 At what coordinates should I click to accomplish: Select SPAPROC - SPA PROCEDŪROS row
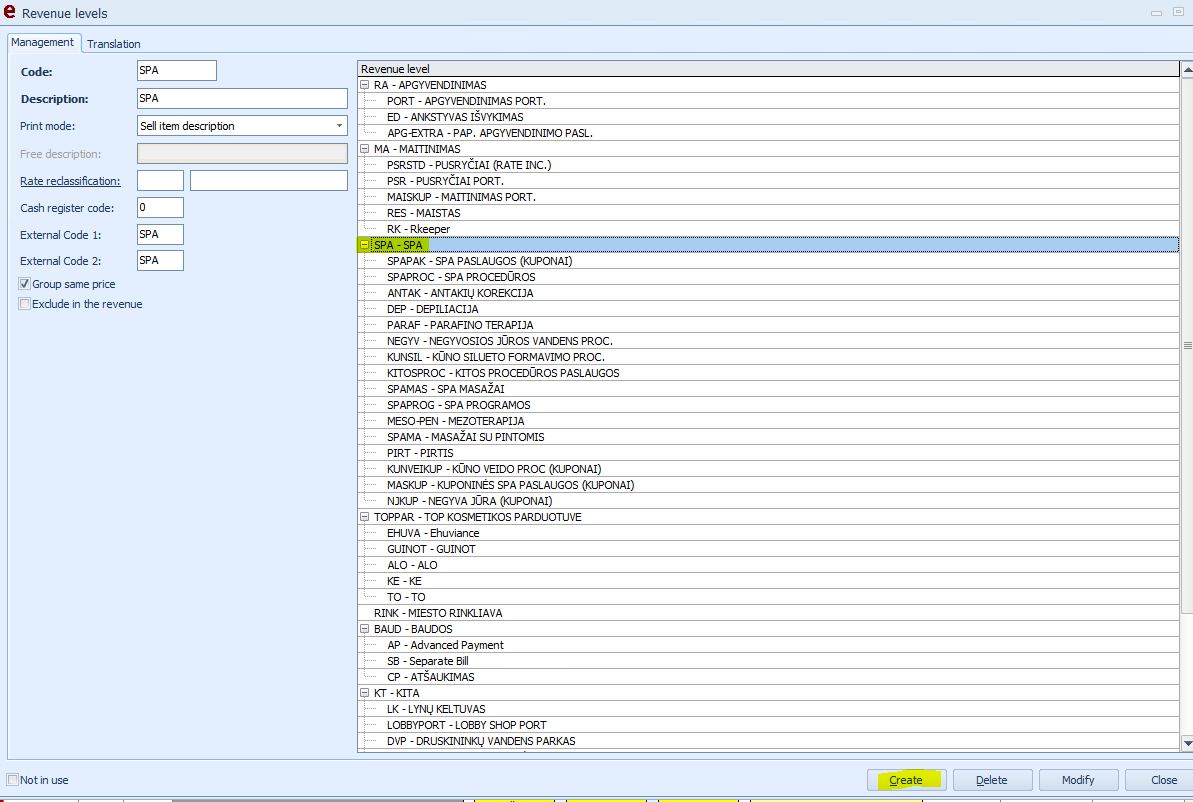[x=768, y=277]
